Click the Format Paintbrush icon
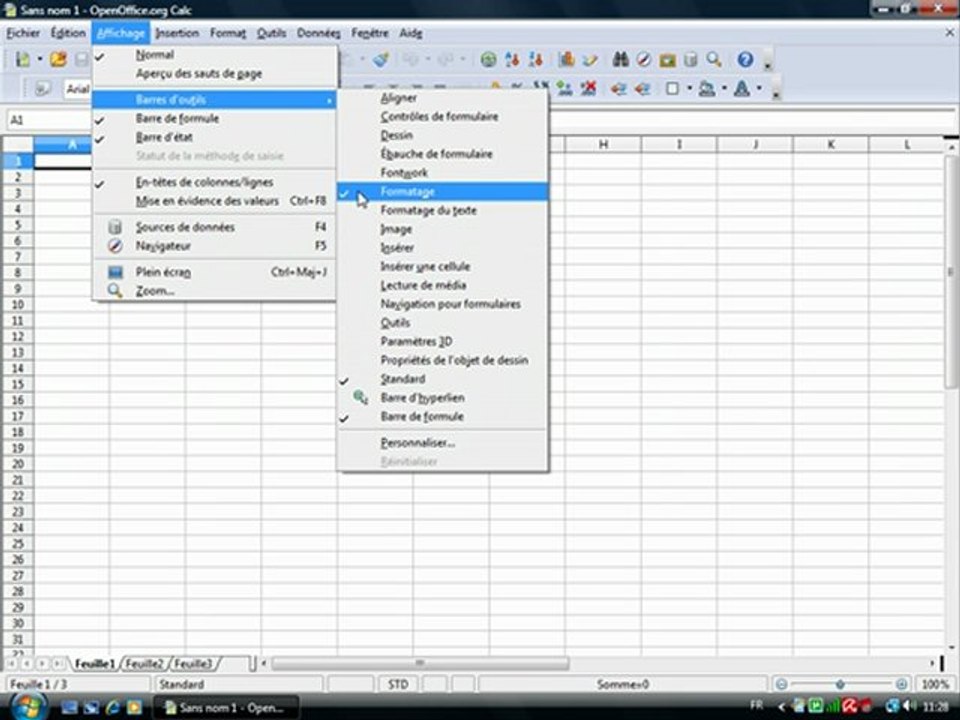This screenshot has height=720, width=960. (x=381, y=59)
